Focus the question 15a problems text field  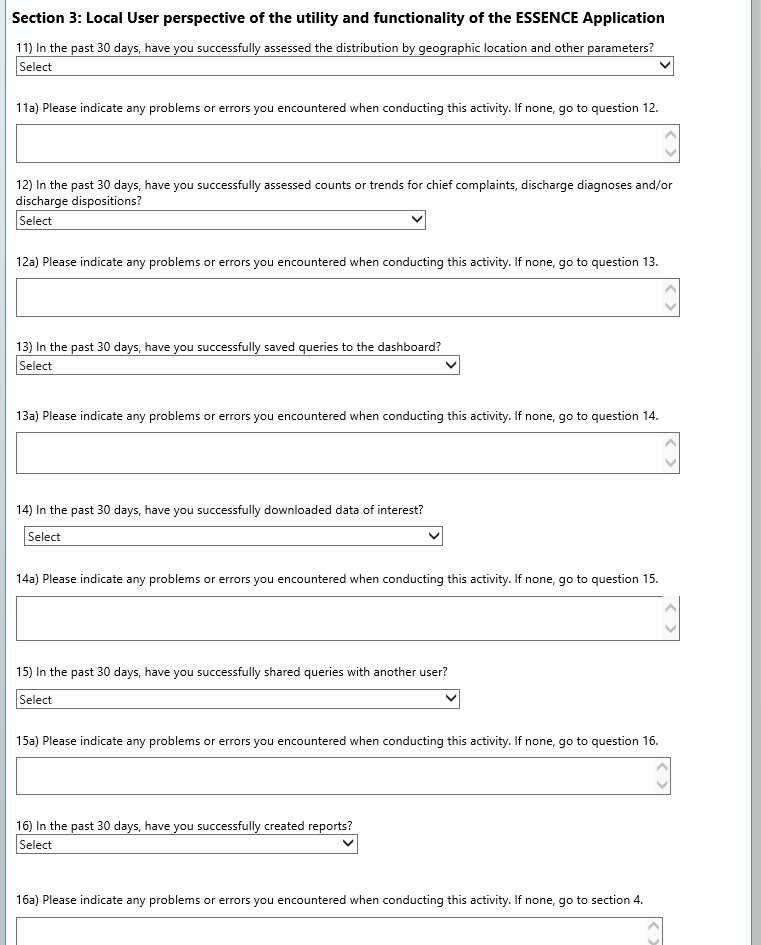[335, 776]
